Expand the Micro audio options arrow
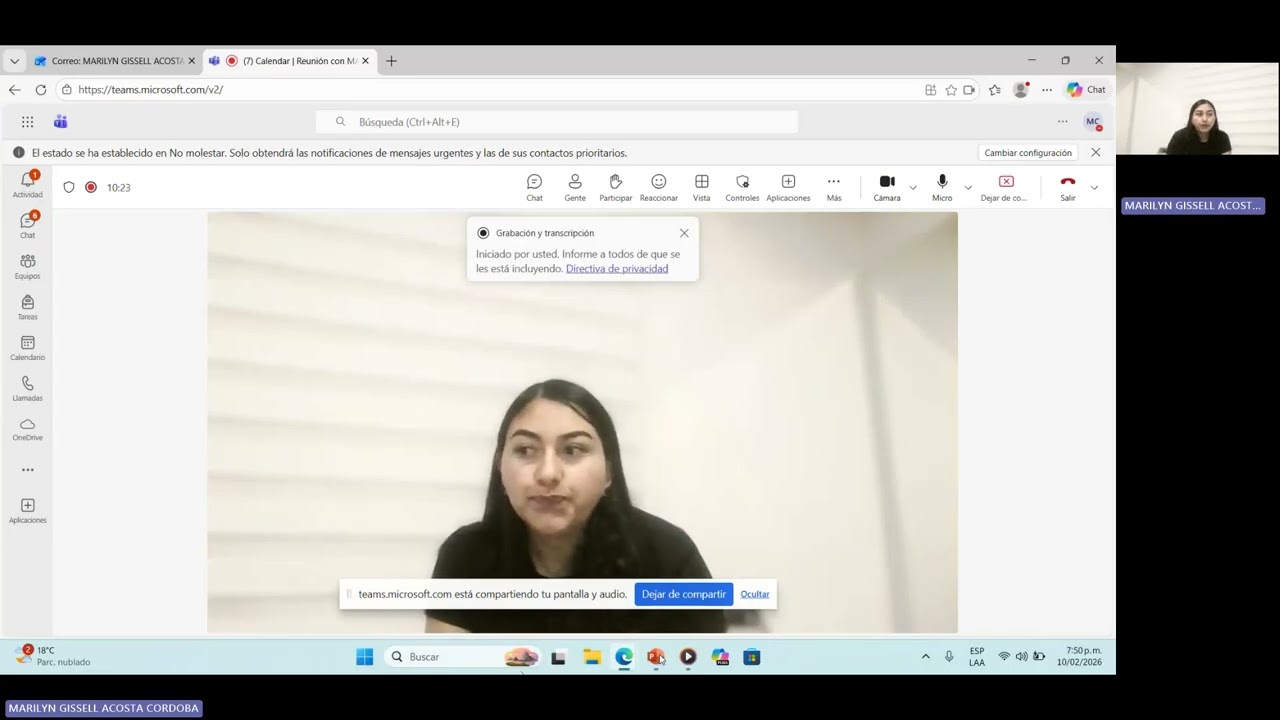The height and width of the screenshot is (720, 1280). pos(968,187)
